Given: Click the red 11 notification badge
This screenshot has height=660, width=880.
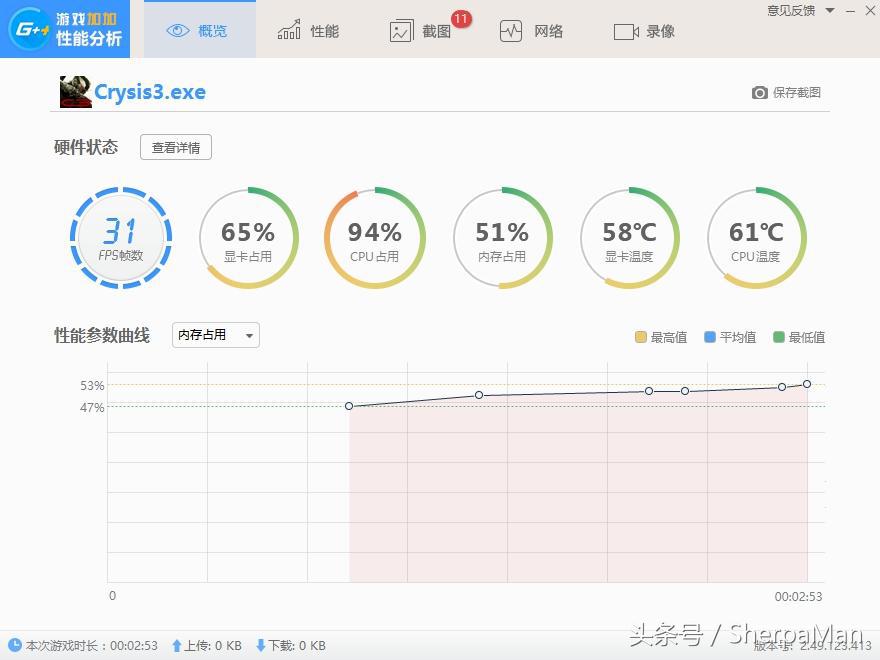Looking at the screenshot, I should click(461, 19).
